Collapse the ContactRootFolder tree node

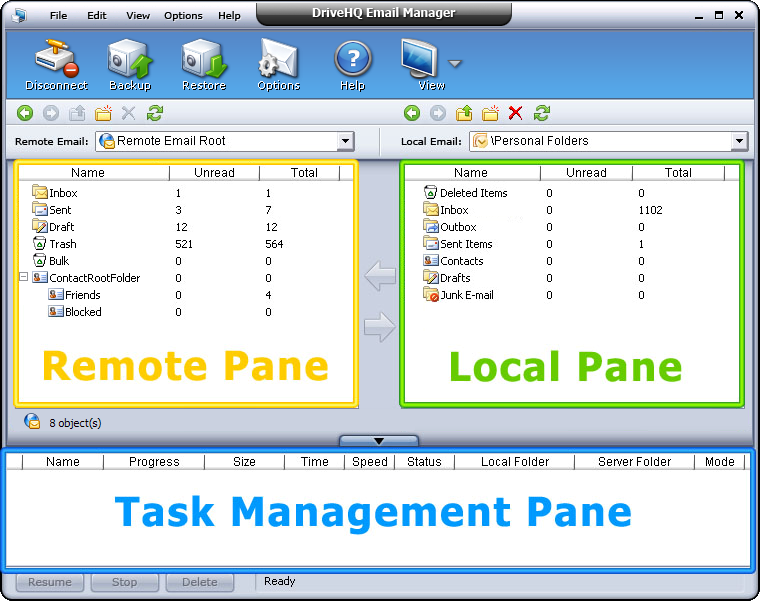pyautogui.click(x=23, y=278)
